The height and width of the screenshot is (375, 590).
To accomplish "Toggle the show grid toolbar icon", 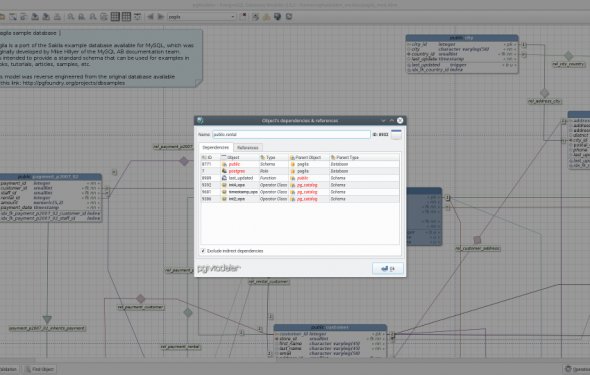I will pos(116,17).
